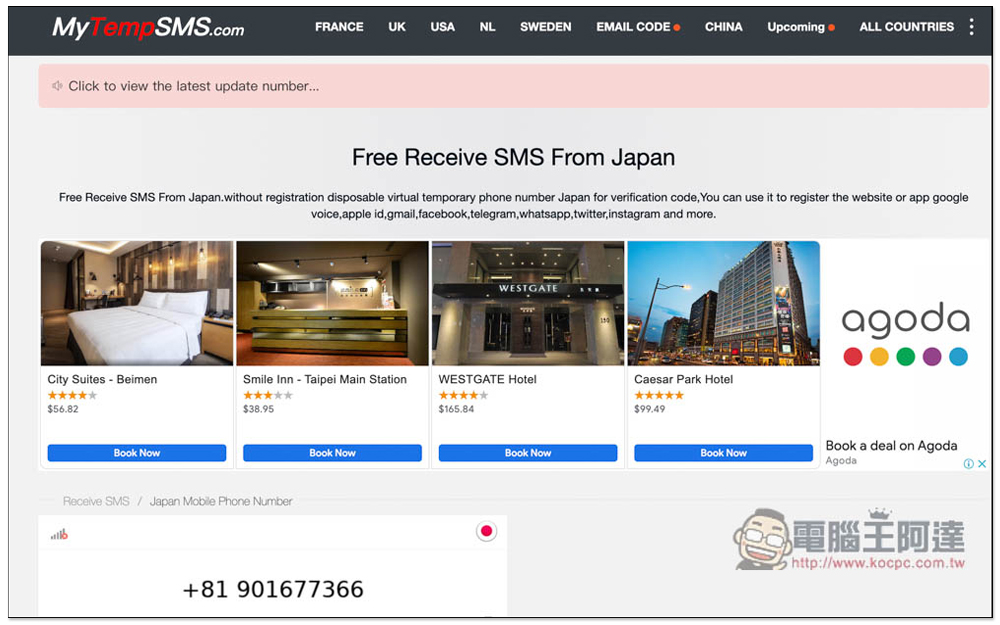1000x625 pixels.
Task: Select USA in the navigation bar
Action: coord(443,27)
